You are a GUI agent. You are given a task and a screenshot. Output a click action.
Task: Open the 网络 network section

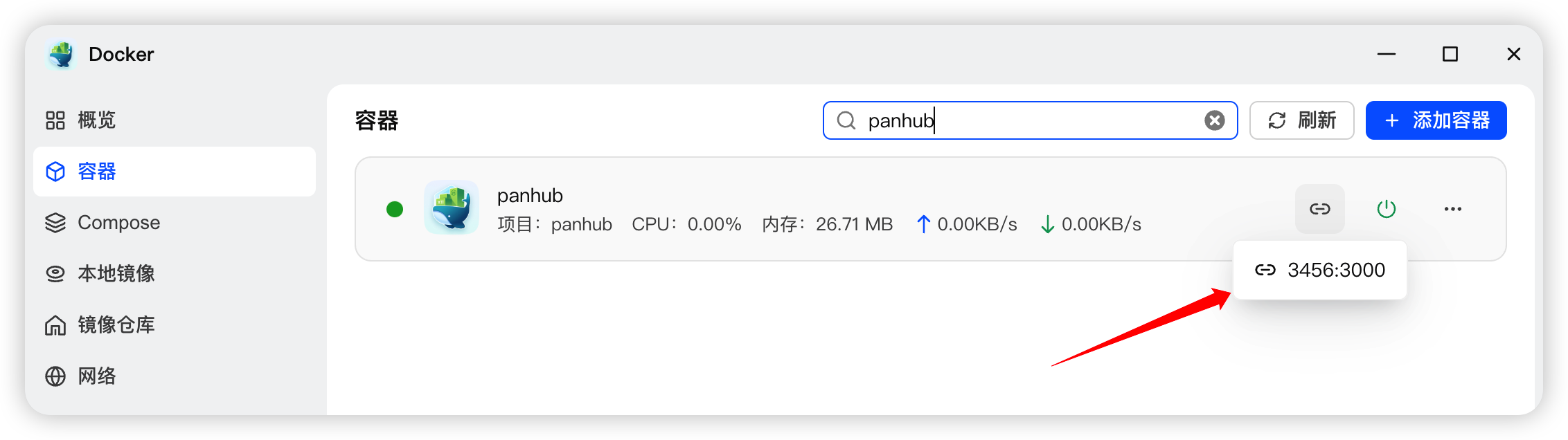[x=97, y=376]
